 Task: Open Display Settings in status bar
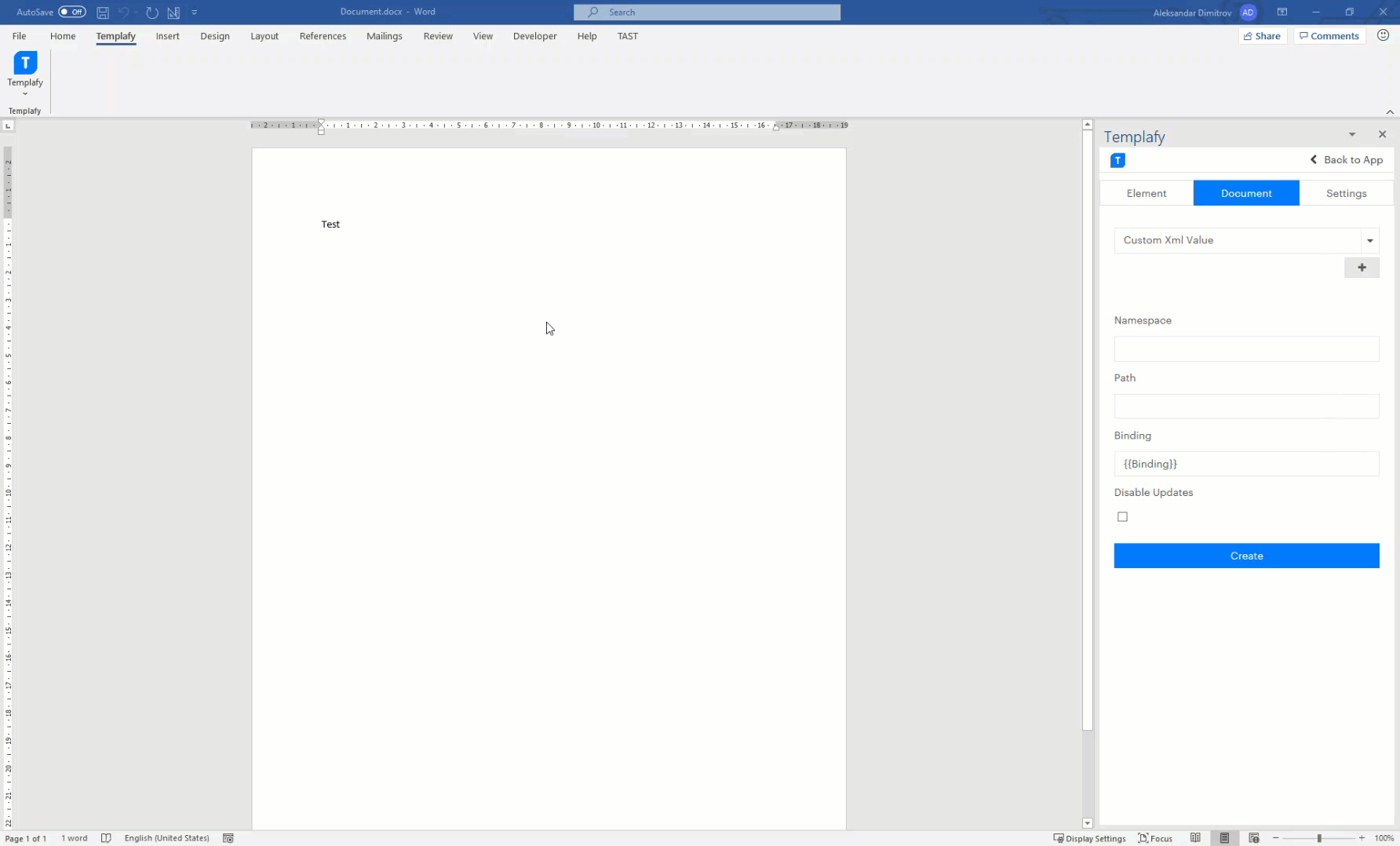[1089, 838]
